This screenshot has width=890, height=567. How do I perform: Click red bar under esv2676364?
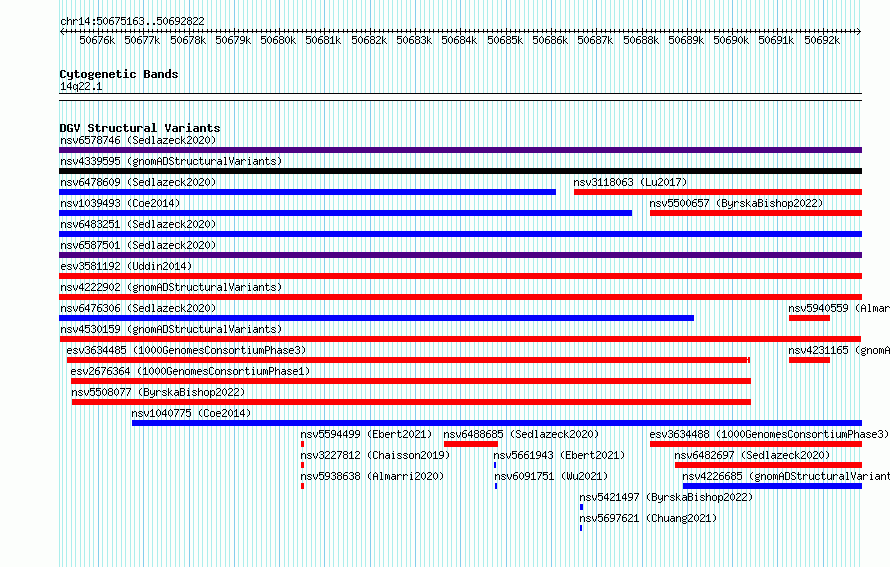tap(411, 381)
